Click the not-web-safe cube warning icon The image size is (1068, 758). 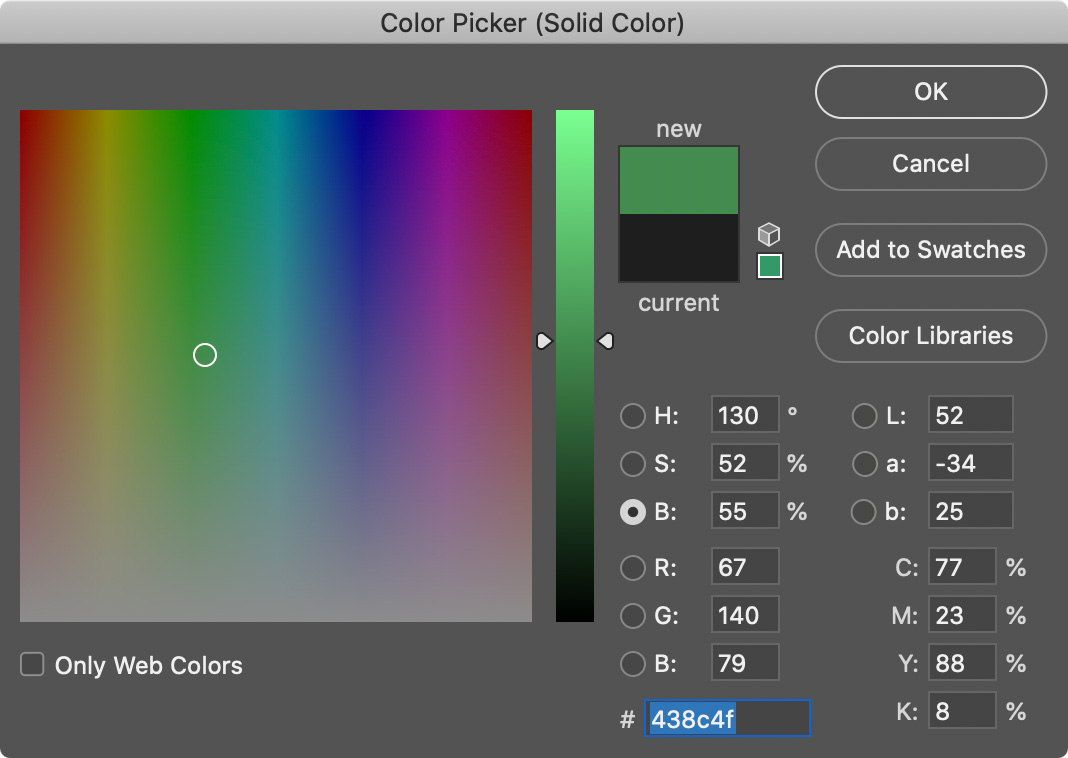coord(768,234)
